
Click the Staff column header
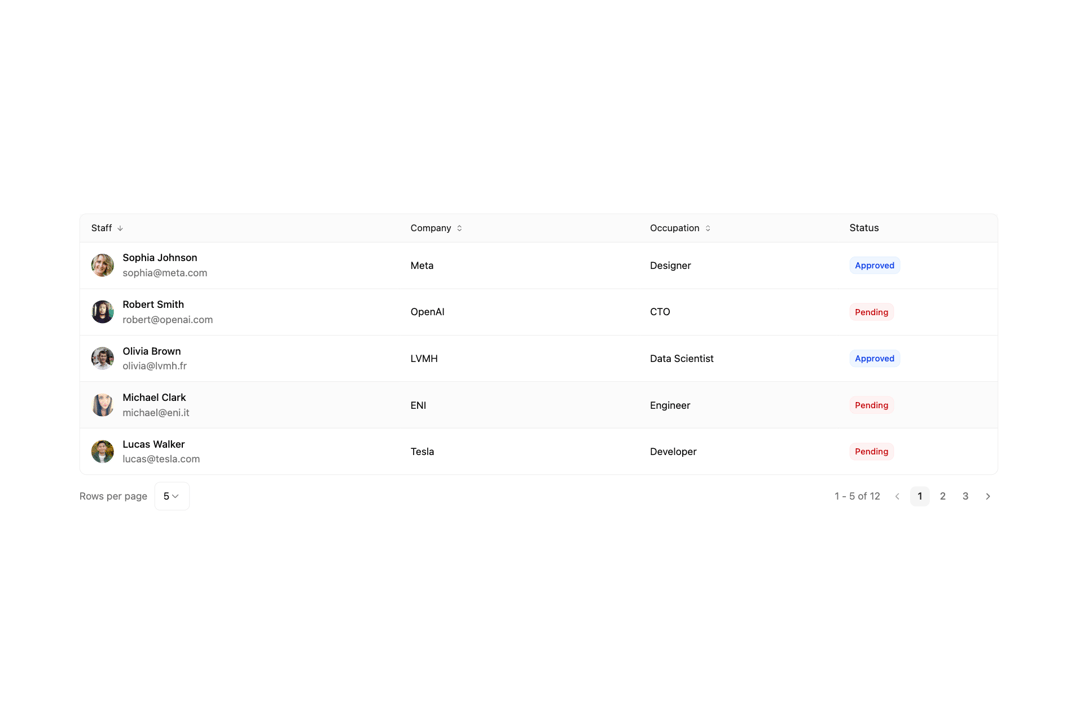point(101,228)
